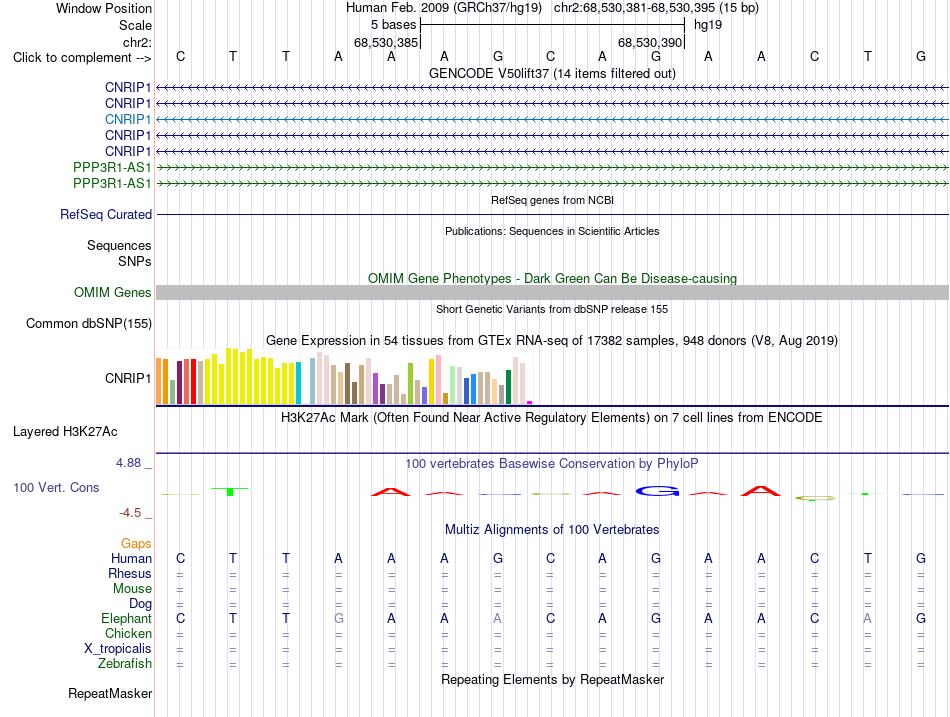Click the CNRIP1 GTEx expression bar chart
Screen dimensions: 950x717
click(x=344, y=376)
